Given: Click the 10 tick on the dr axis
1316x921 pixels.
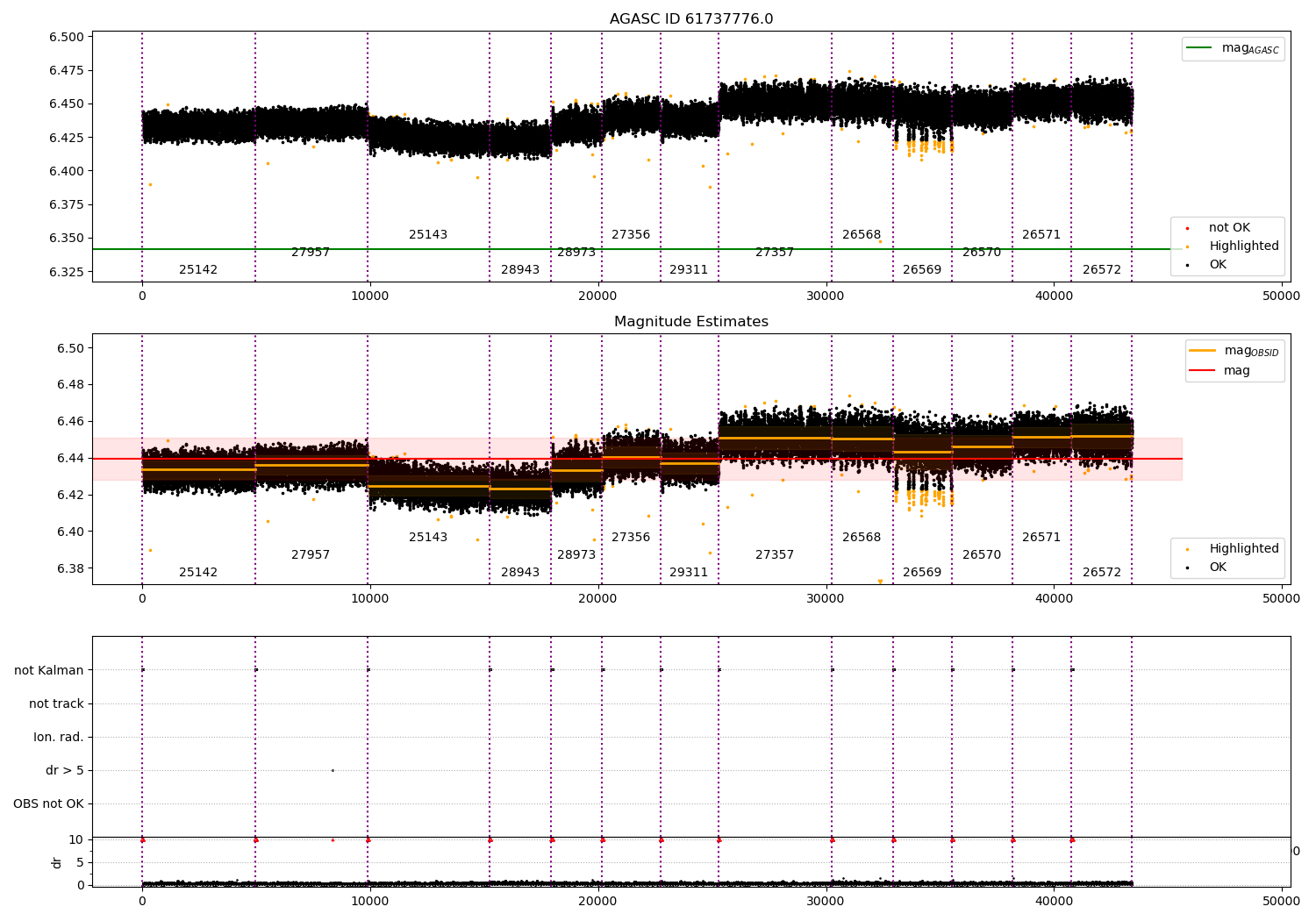Looking at the screenshot, I should click(x=76, y=839).
